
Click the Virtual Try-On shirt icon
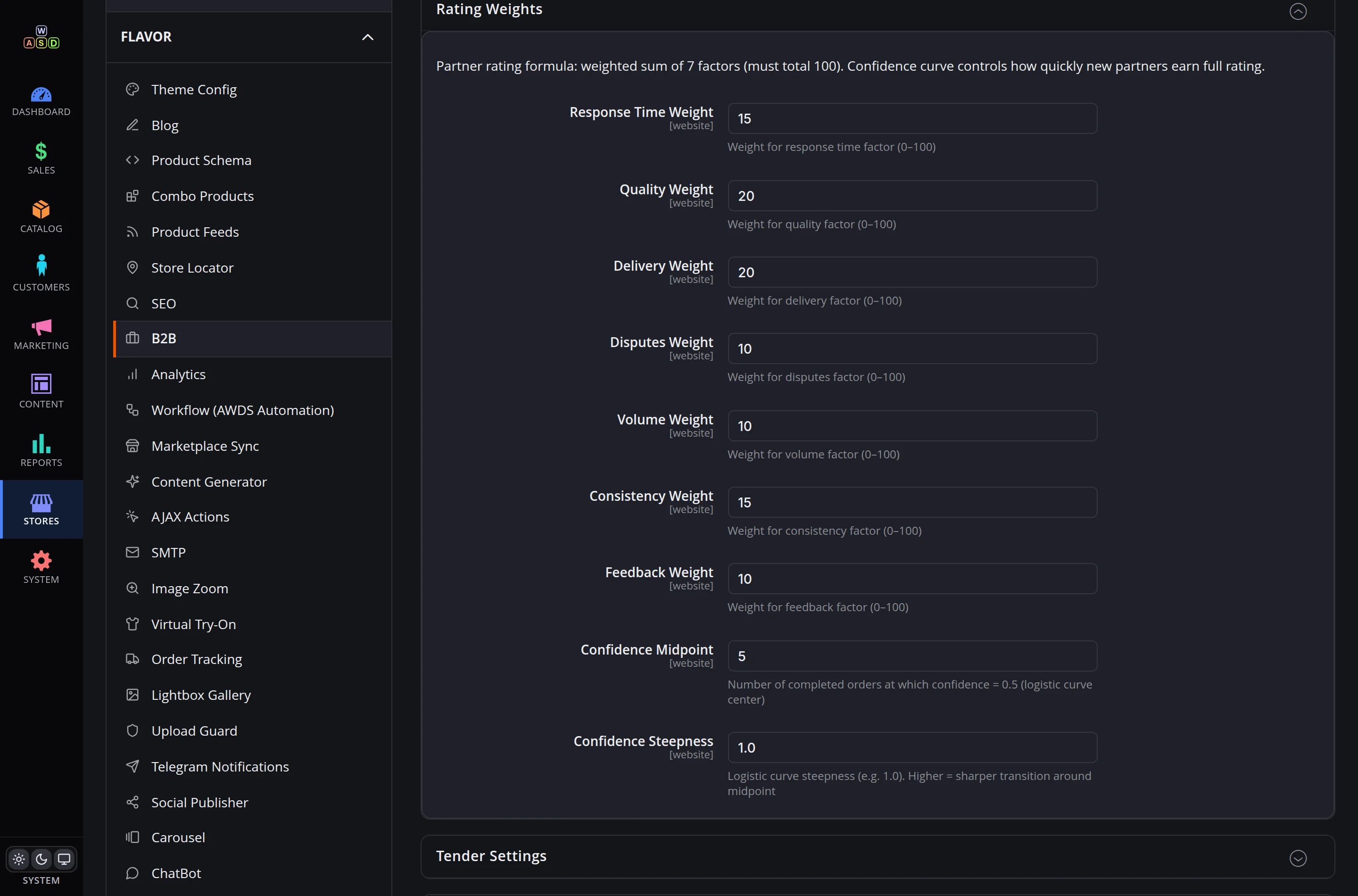click(132, 623)
